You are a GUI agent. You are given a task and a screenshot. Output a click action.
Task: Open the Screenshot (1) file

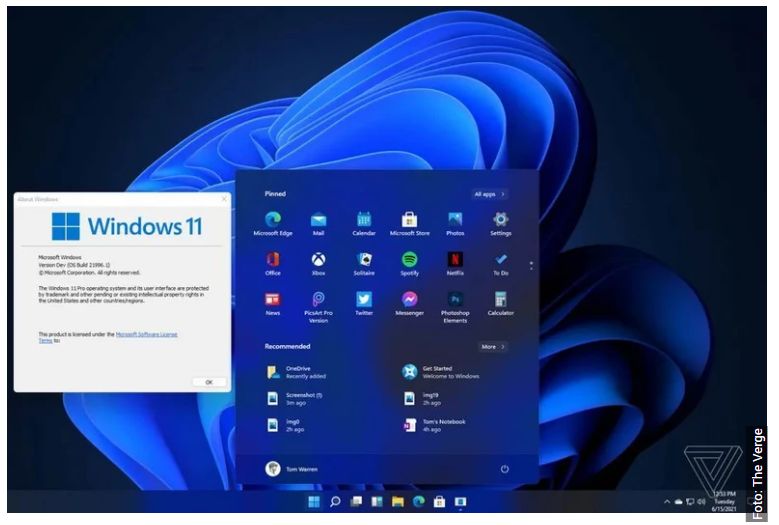tap(295, 399)
